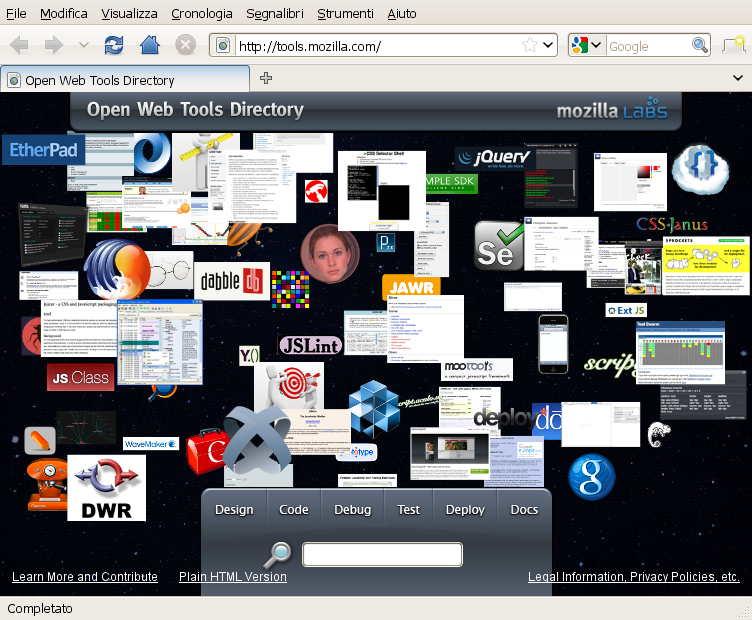Filter tools by Deploy category
Viewport: 752px width, 620px height.
click(x=465, y=509)
